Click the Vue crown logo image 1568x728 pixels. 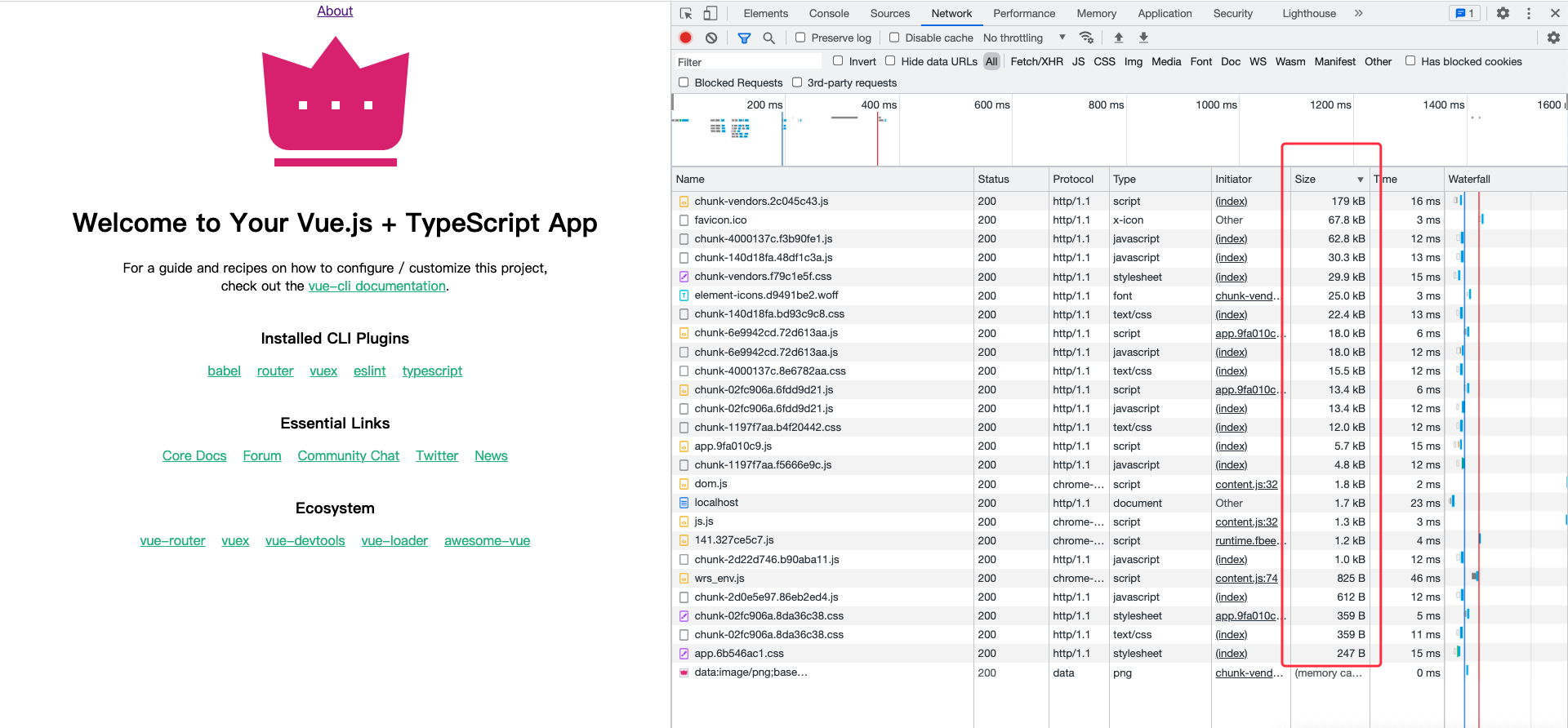click(x=335, y=101)
